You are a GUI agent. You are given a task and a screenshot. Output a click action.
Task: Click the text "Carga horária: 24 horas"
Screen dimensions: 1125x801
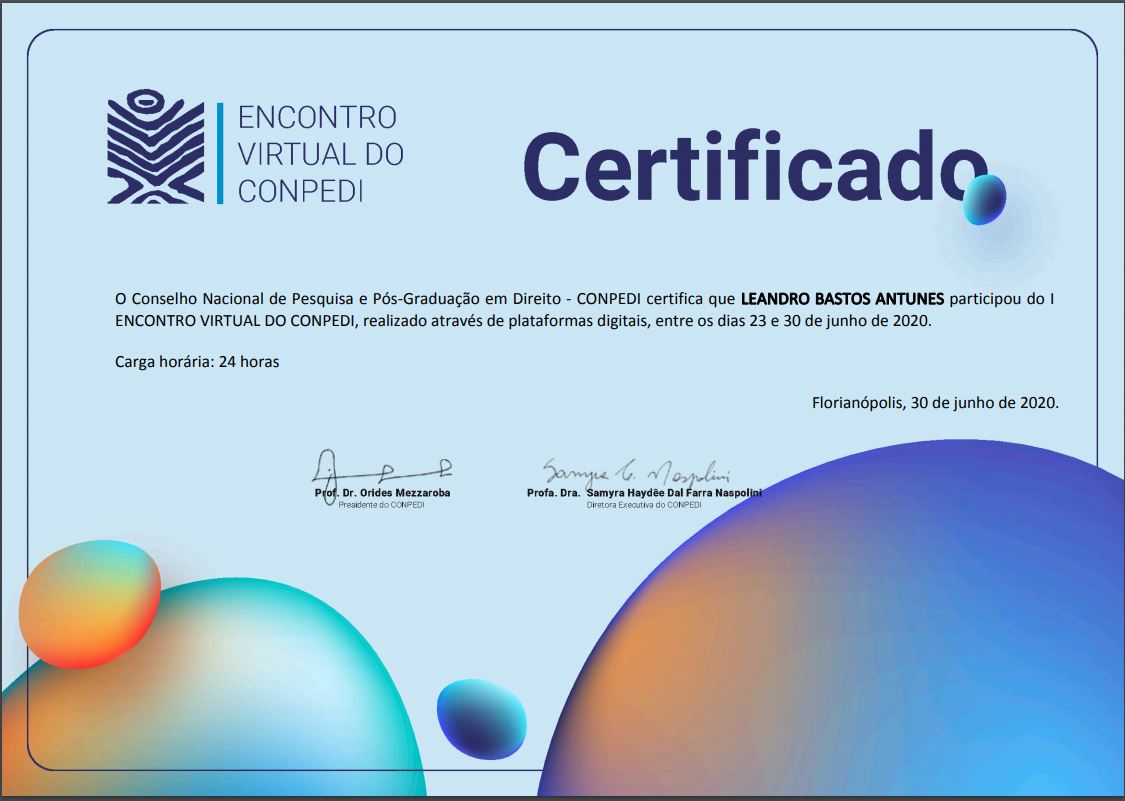tap(197, 362)
